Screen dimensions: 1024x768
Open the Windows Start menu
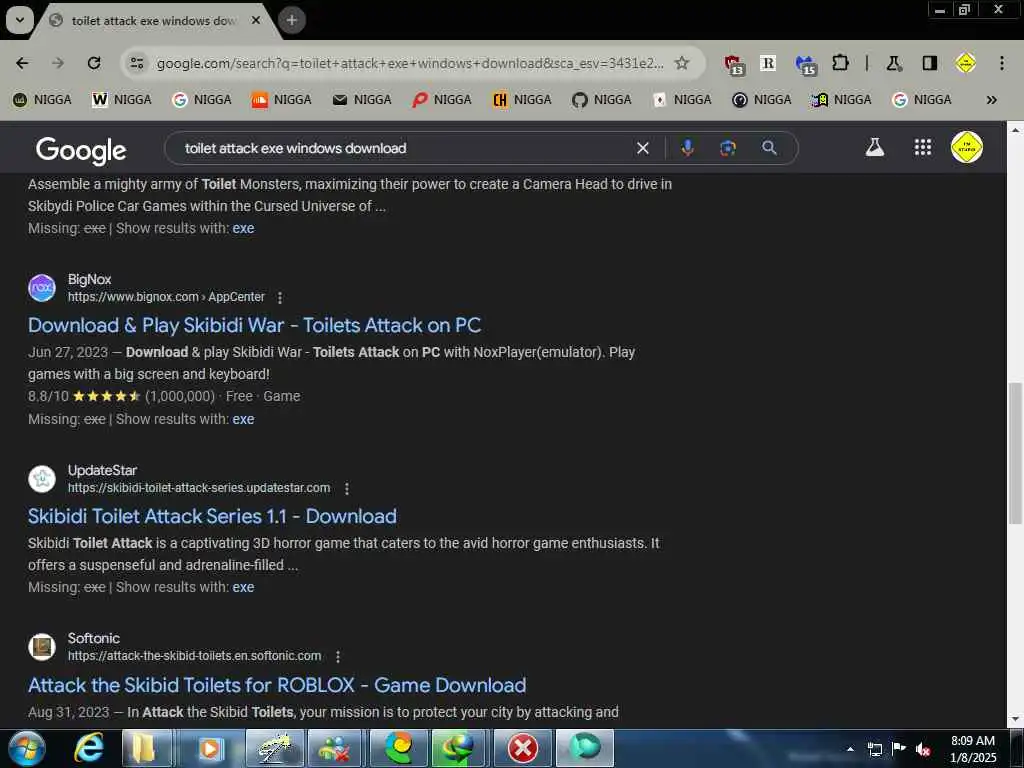(27, 748)
